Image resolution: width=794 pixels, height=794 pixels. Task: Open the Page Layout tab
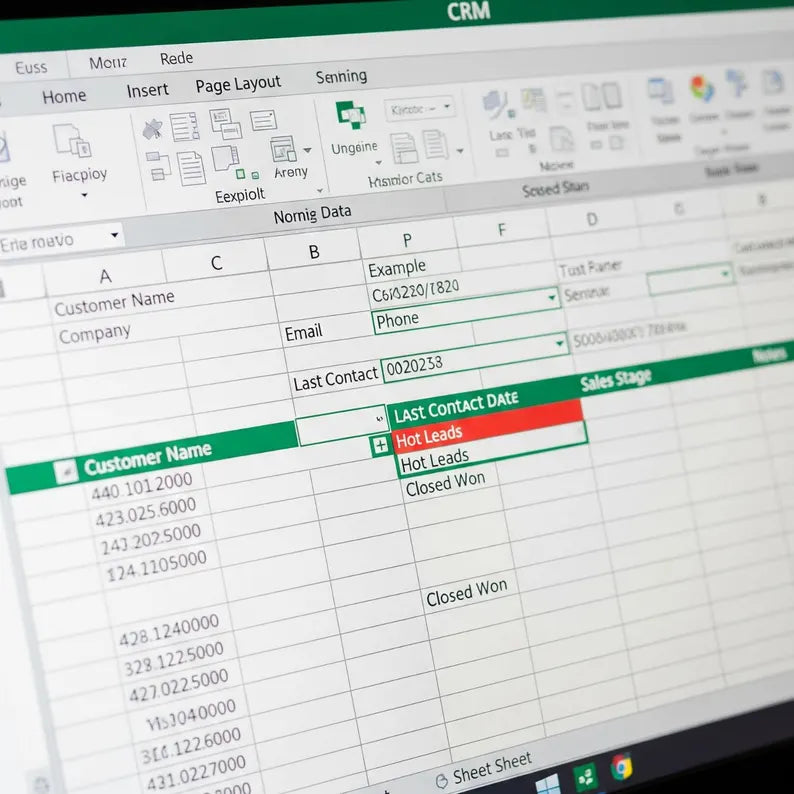pos(238,85)
